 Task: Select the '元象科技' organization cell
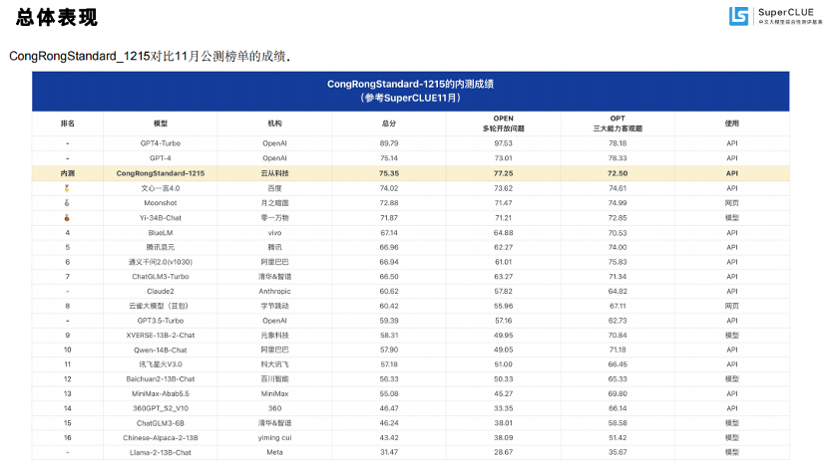(275, 335)
